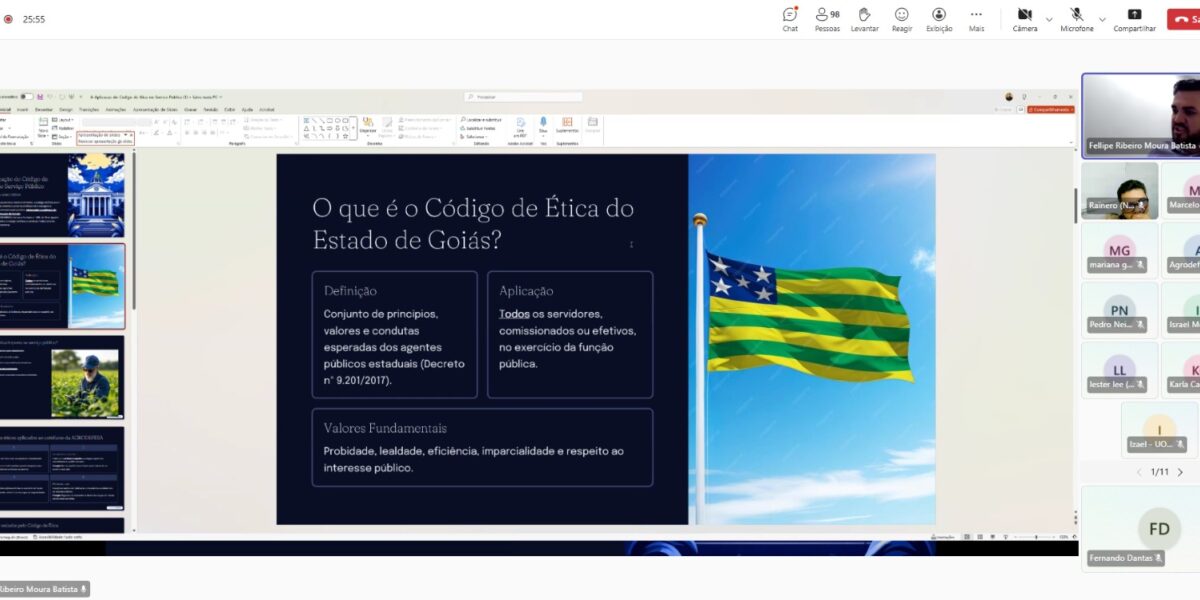Switch to the Inserir ribbon tab
This screenshot has width=1200, height=600.
click(22, 110)
